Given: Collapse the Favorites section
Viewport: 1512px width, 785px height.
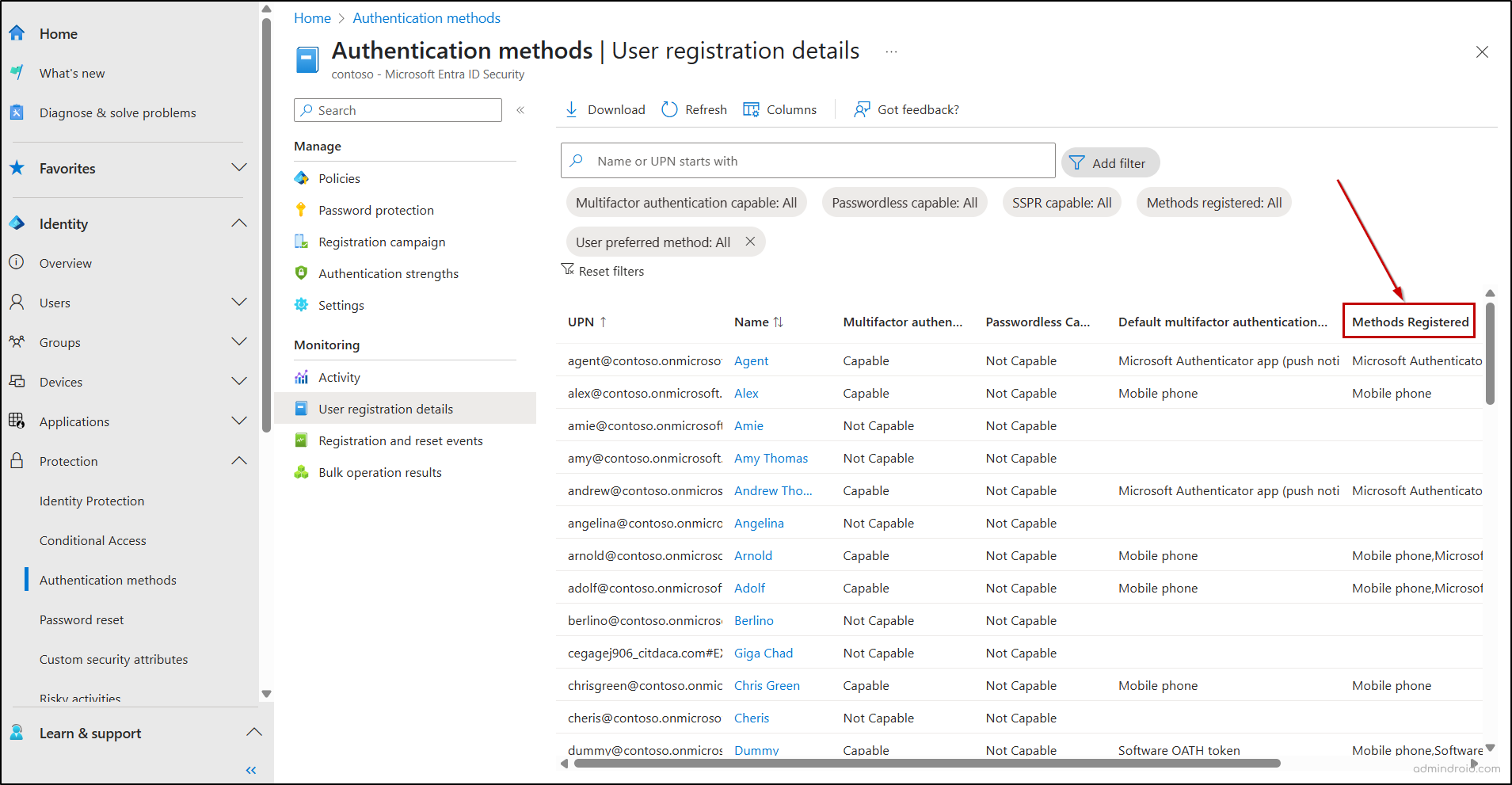Looking at the screenshot, I should pos(239,168).
